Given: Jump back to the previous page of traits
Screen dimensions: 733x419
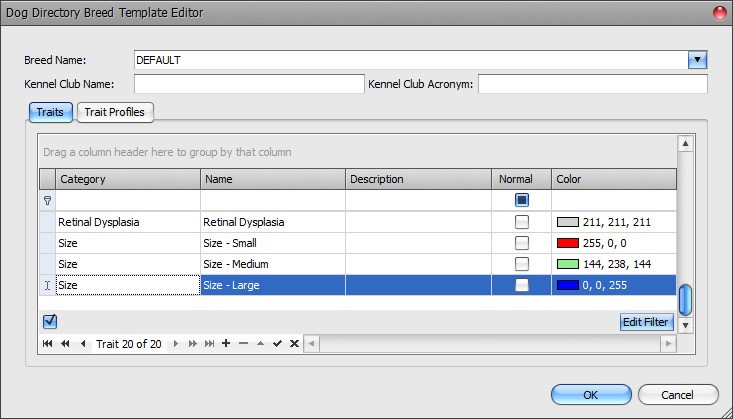Looking at the screenshot, I should [x=65, y=343].
